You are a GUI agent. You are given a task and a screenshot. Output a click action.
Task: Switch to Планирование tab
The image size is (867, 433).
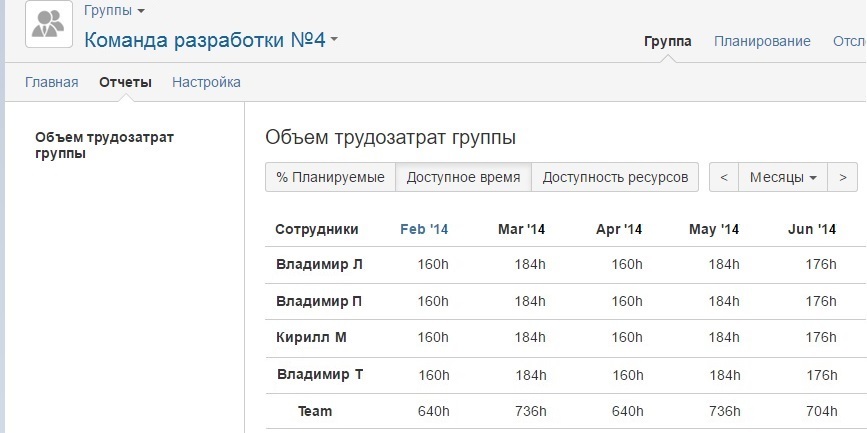tap(762, 41)
